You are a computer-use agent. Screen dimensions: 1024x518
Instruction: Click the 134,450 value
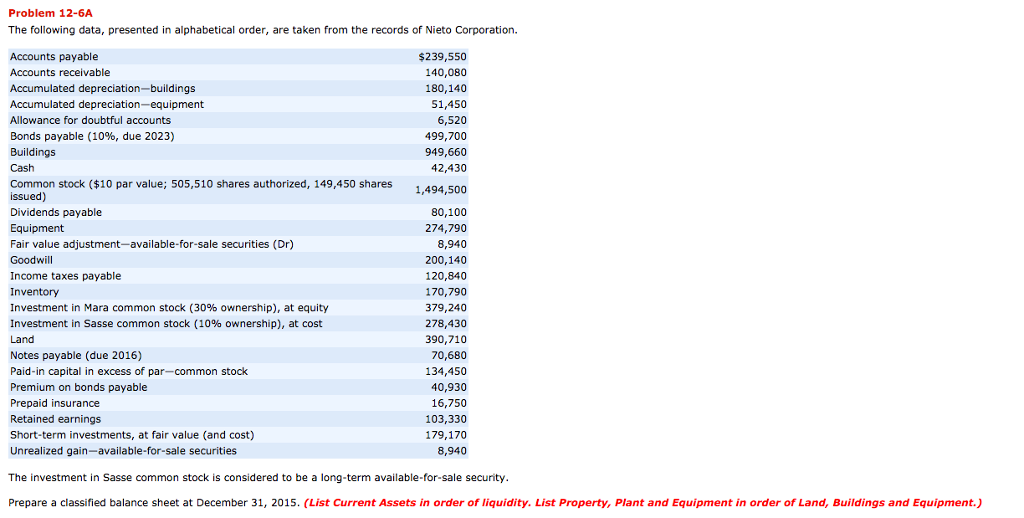[x=446, y=372]
